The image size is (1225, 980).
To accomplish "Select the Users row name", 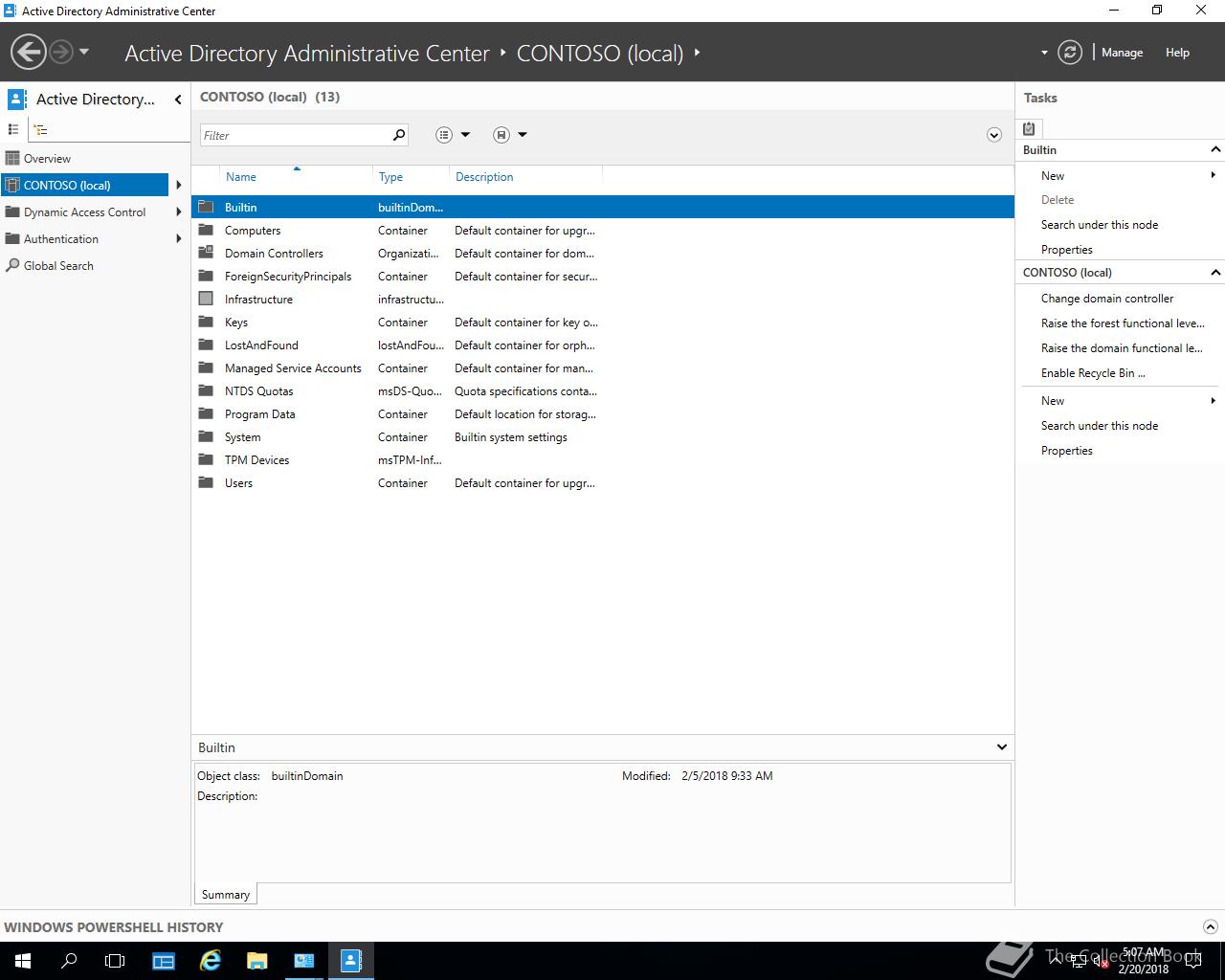I will [238, 483].
